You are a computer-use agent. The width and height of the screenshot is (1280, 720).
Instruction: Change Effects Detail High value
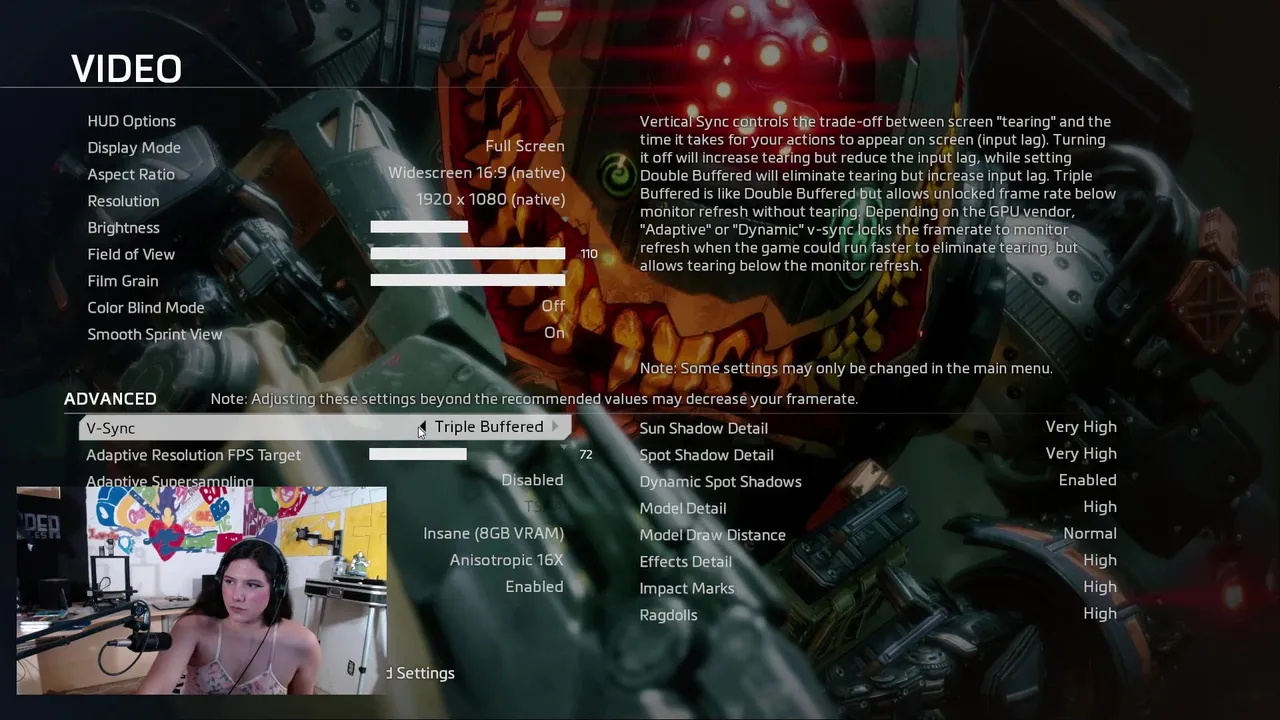point(1100,560)
